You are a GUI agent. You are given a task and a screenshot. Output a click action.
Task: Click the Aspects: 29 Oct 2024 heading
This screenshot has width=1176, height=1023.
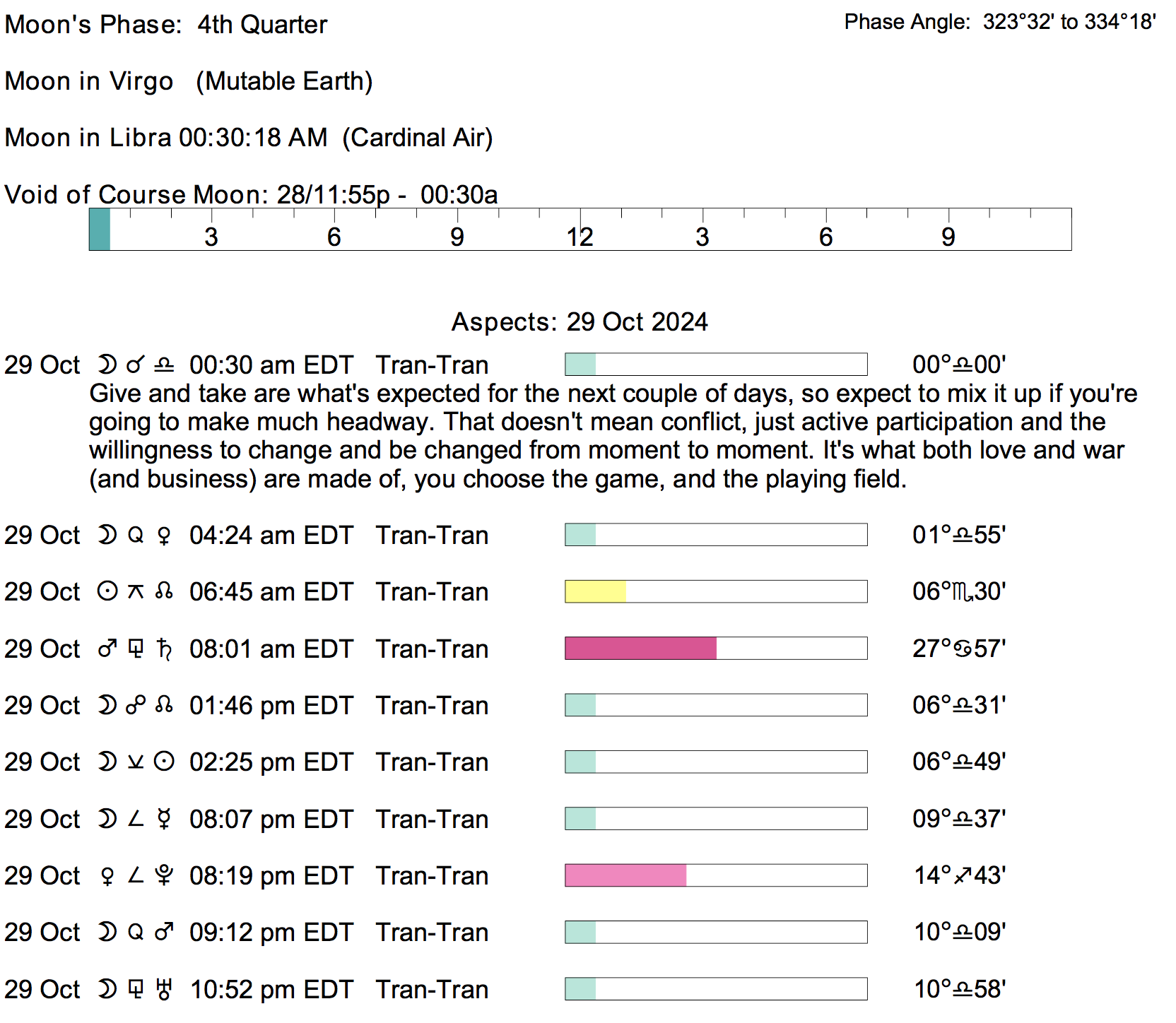[x=580, y=322]
